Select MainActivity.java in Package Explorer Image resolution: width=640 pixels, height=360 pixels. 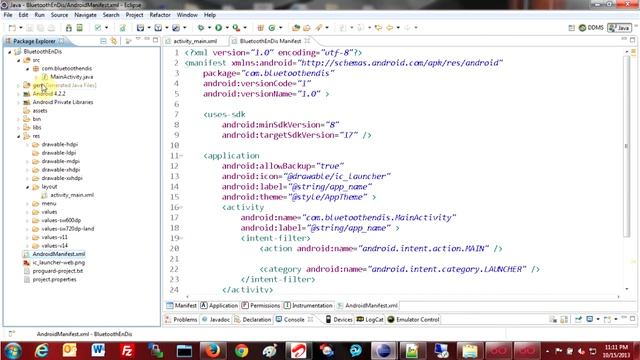click(x=71, y=77)
